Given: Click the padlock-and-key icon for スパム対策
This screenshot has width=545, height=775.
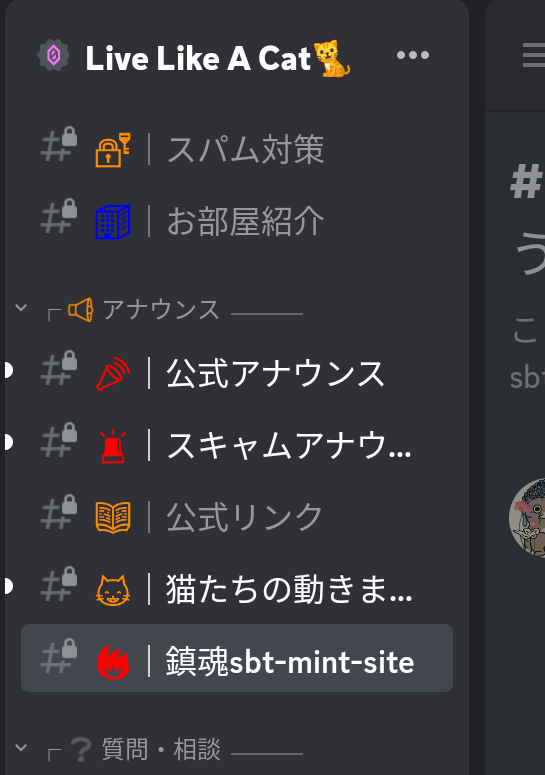Looking at the screenshot, I should 113,150.
